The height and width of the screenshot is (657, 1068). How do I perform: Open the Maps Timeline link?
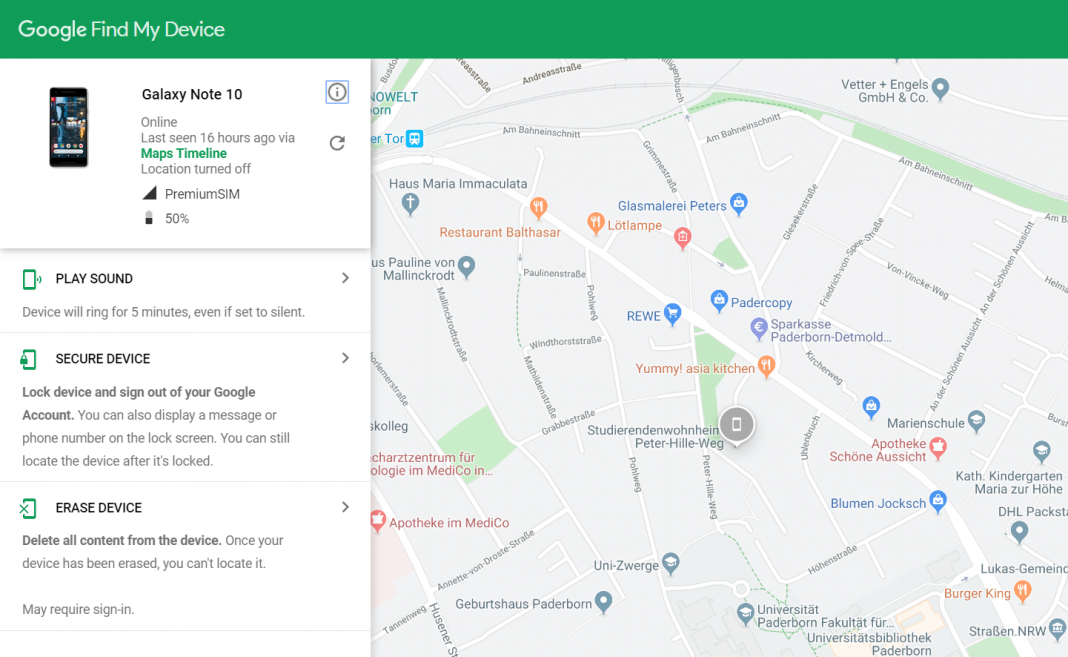(183, 153)
